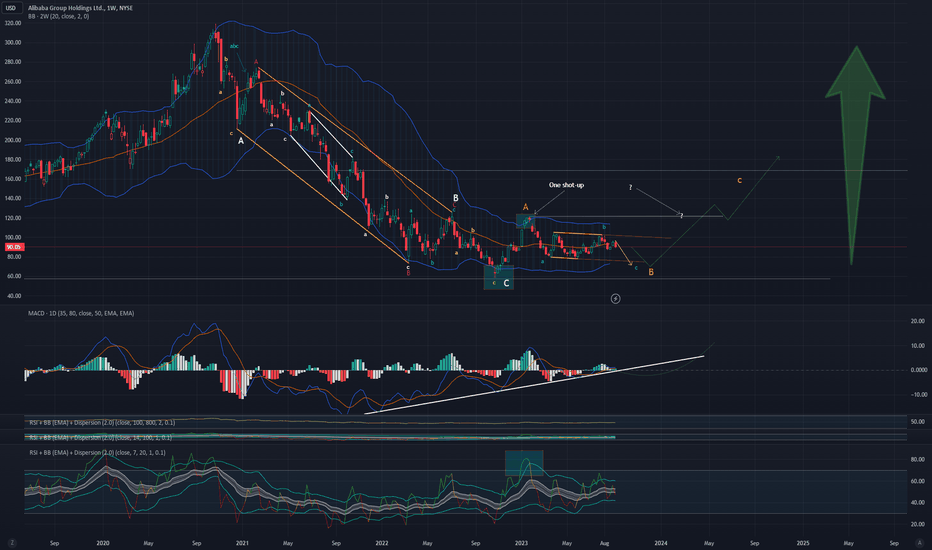This screenshot has width=932, height=550.
Task: Select the large green up-arrow drawing
Action: point(855,155)
